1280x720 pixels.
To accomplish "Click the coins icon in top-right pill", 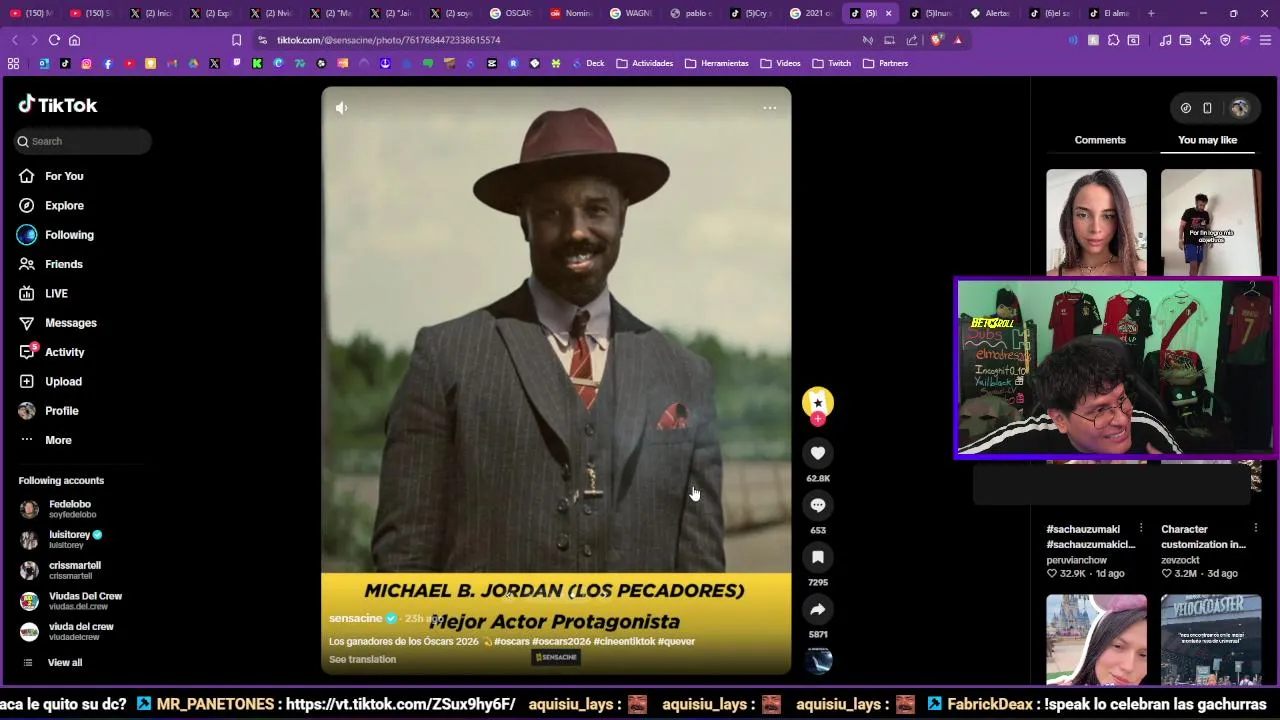I will (1186, 108).
